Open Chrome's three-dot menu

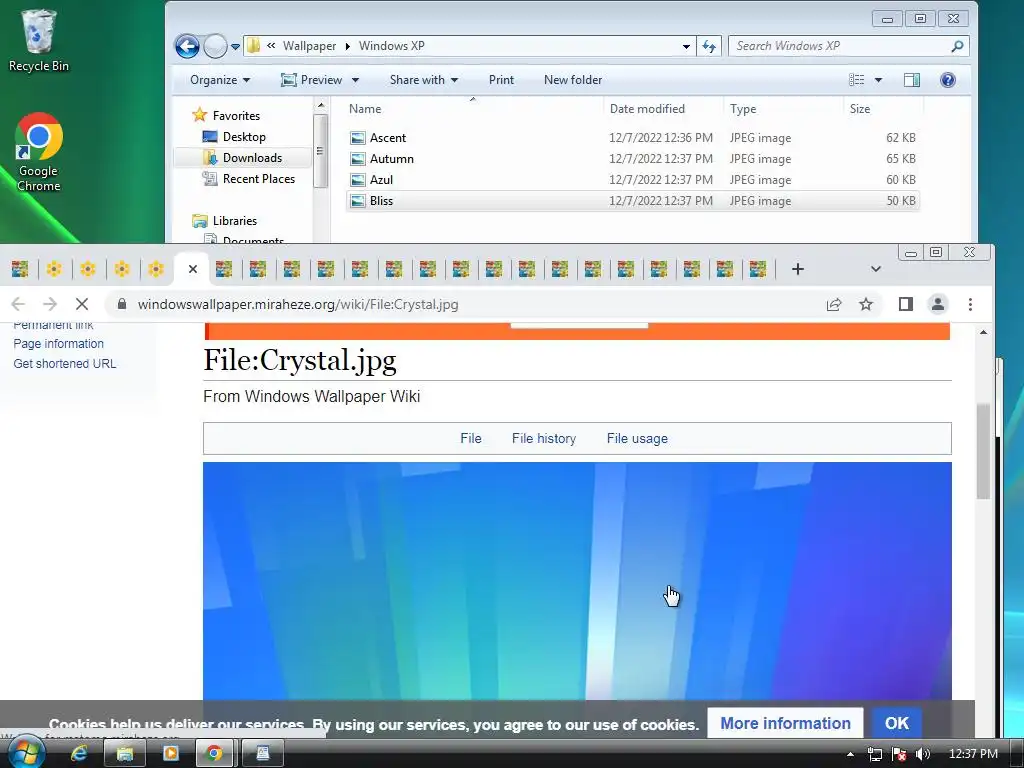pyautogui.click(x=970, y=304)
